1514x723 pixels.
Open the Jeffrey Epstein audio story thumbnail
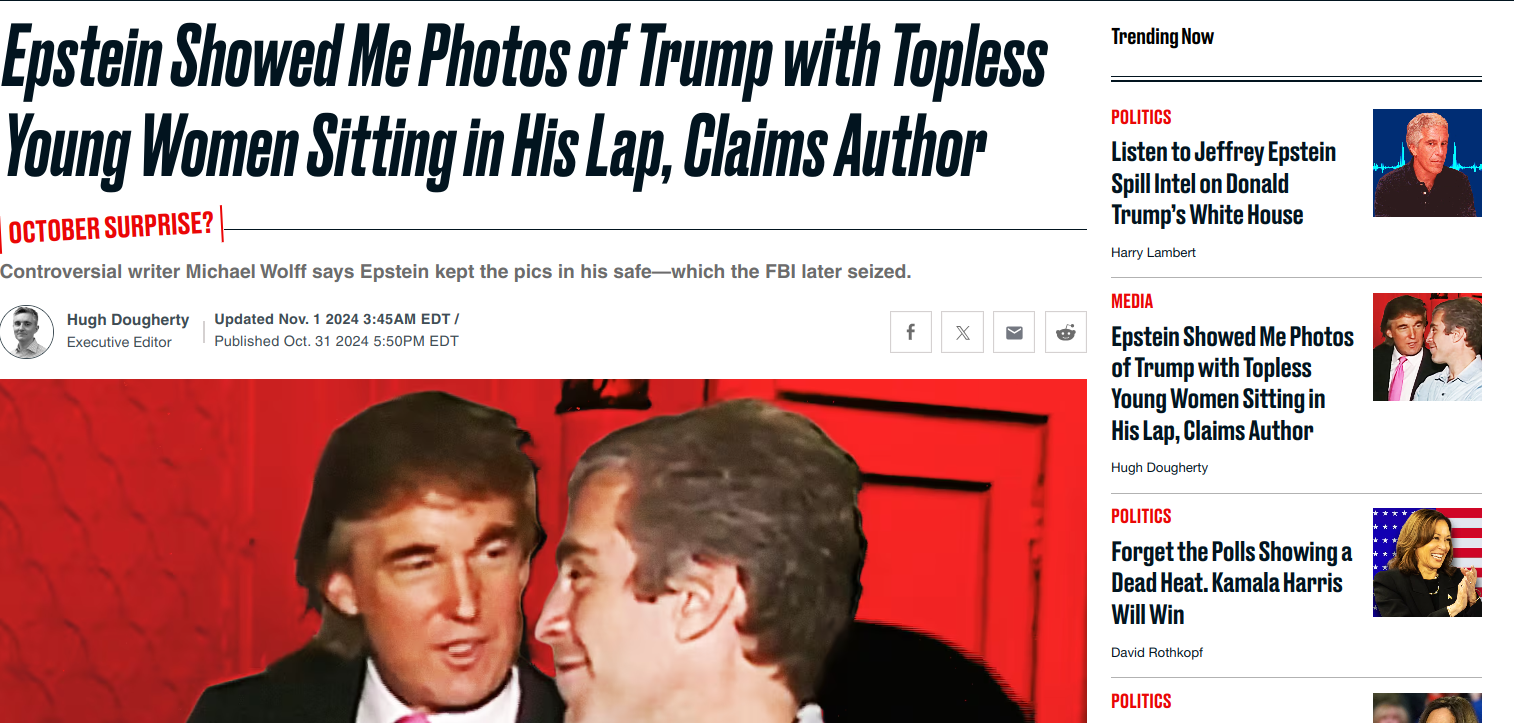tap(1427, 163)
